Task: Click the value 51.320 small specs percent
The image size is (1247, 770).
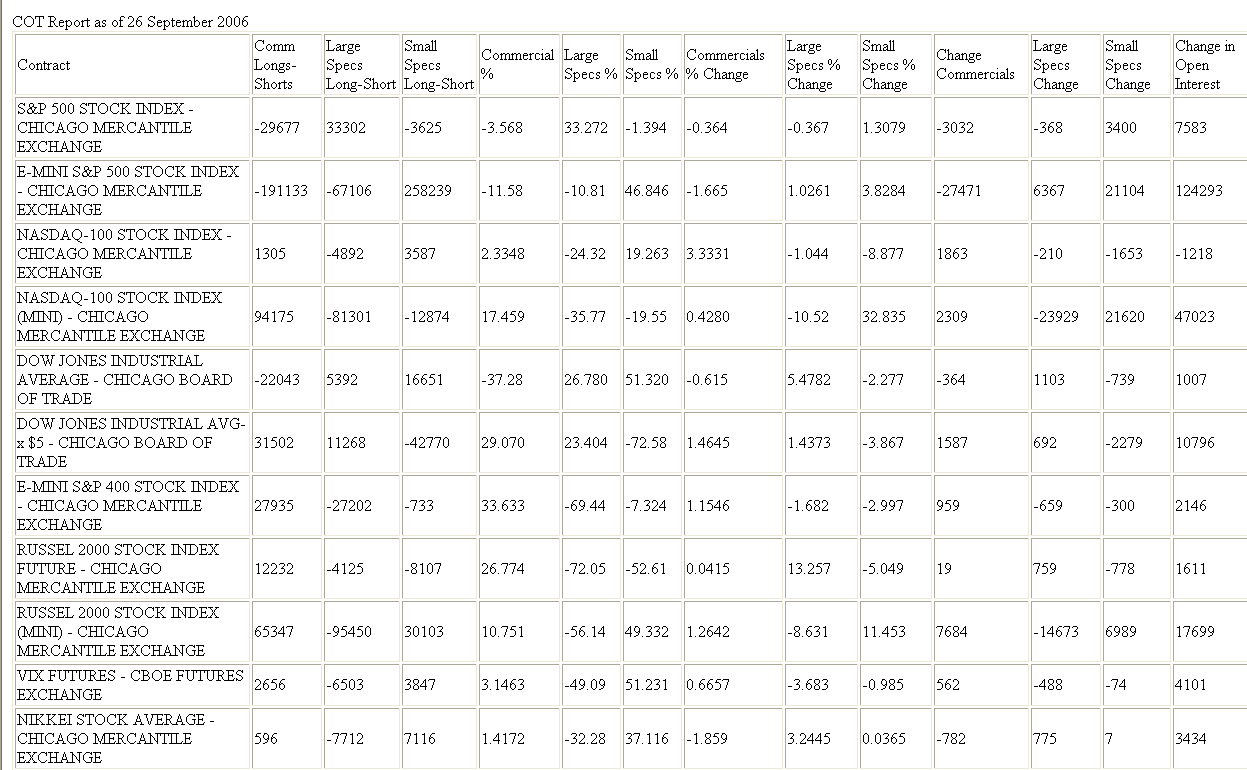Action: click(x=647, y=380)
